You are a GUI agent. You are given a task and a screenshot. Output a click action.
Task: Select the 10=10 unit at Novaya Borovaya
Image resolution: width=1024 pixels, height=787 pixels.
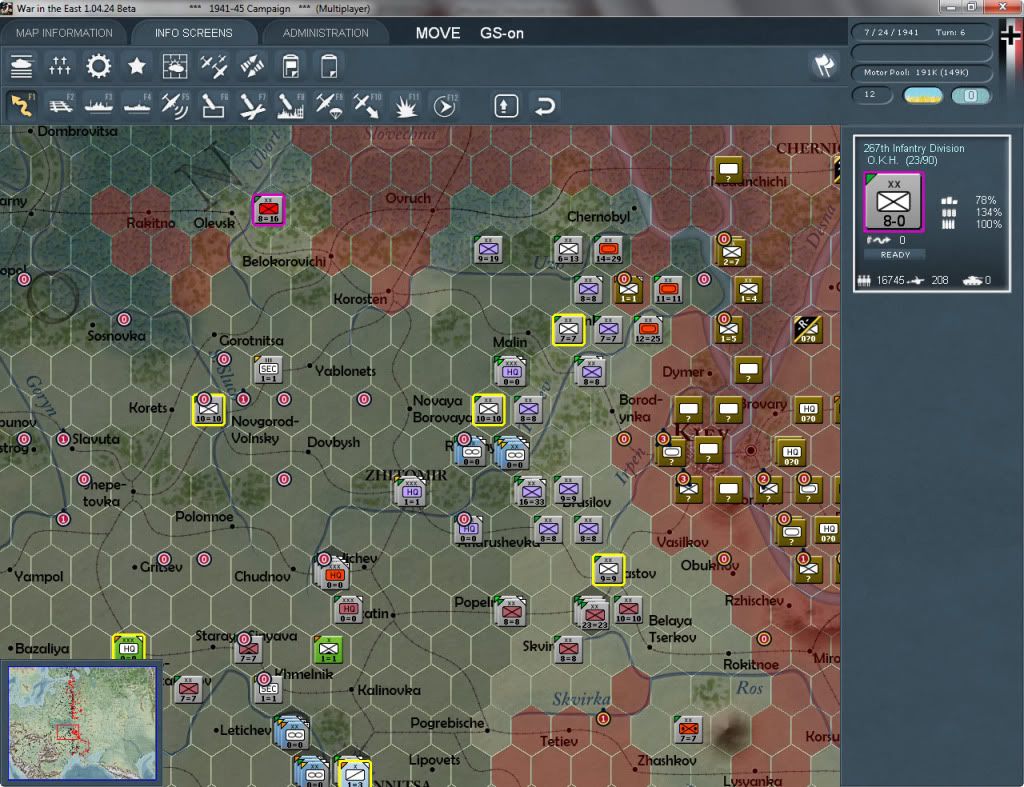click(x=488, y=410)
